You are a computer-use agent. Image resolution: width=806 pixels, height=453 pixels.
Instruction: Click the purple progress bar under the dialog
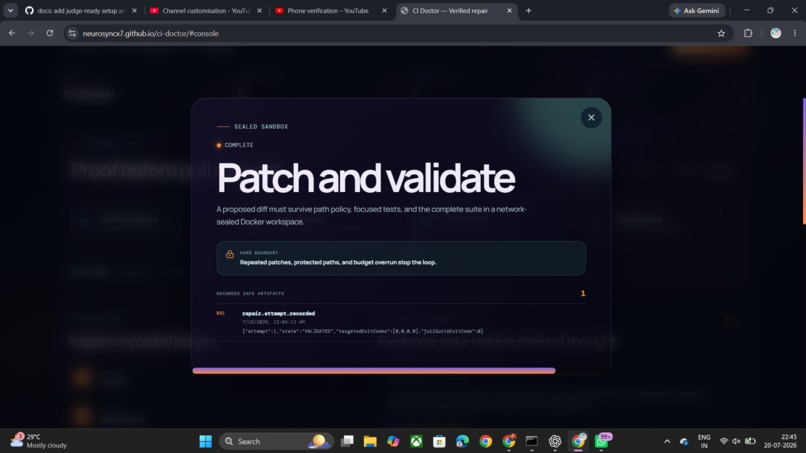click(x=374, y=371)
